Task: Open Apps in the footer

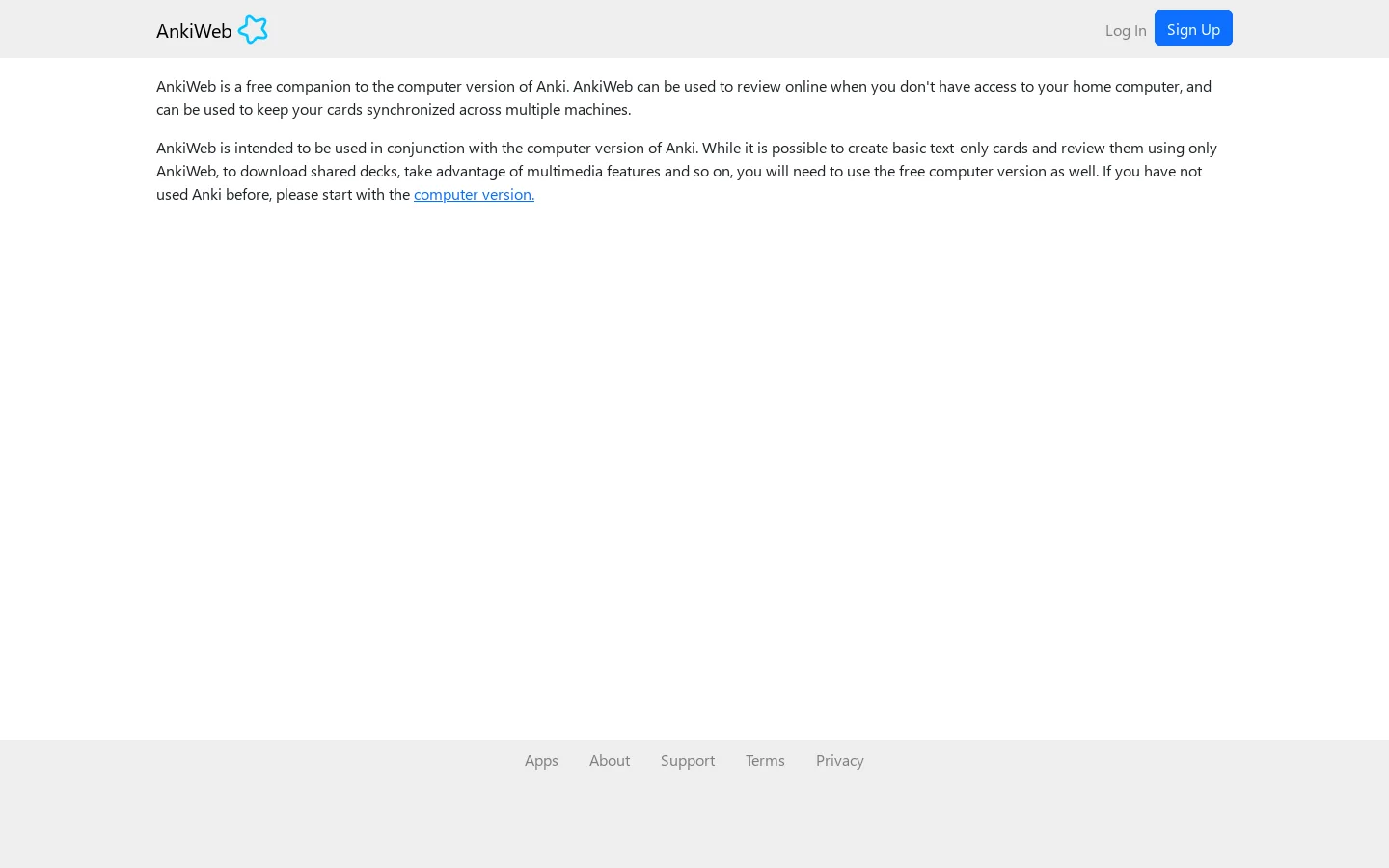Action: click(541, 760)
